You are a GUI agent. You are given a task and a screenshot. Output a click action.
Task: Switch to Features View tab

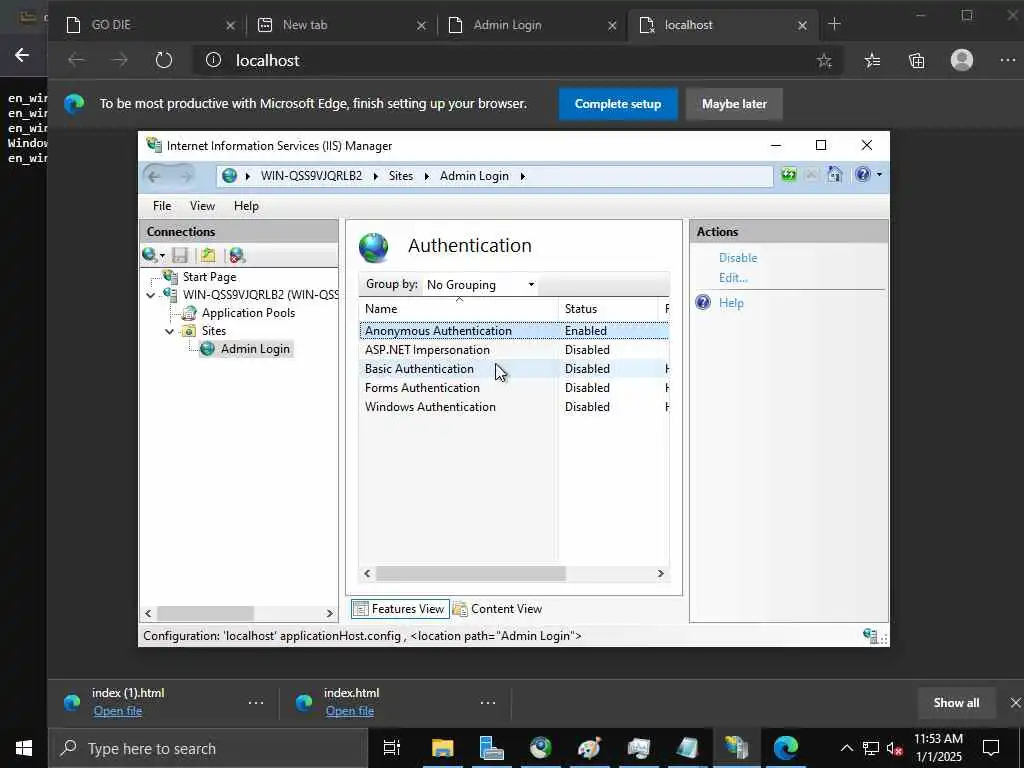[x=400, y=609]
